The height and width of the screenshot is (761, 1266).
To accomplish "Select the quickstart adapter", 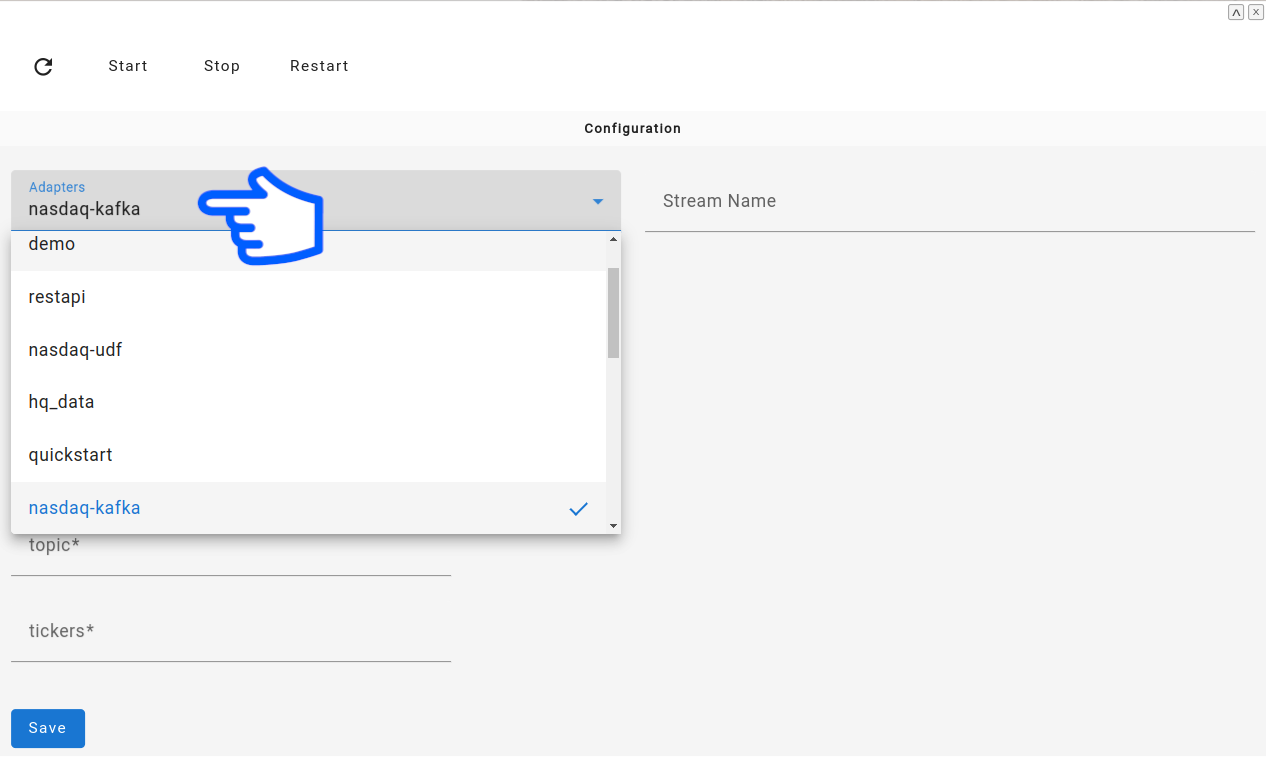I will click(70, 454).
